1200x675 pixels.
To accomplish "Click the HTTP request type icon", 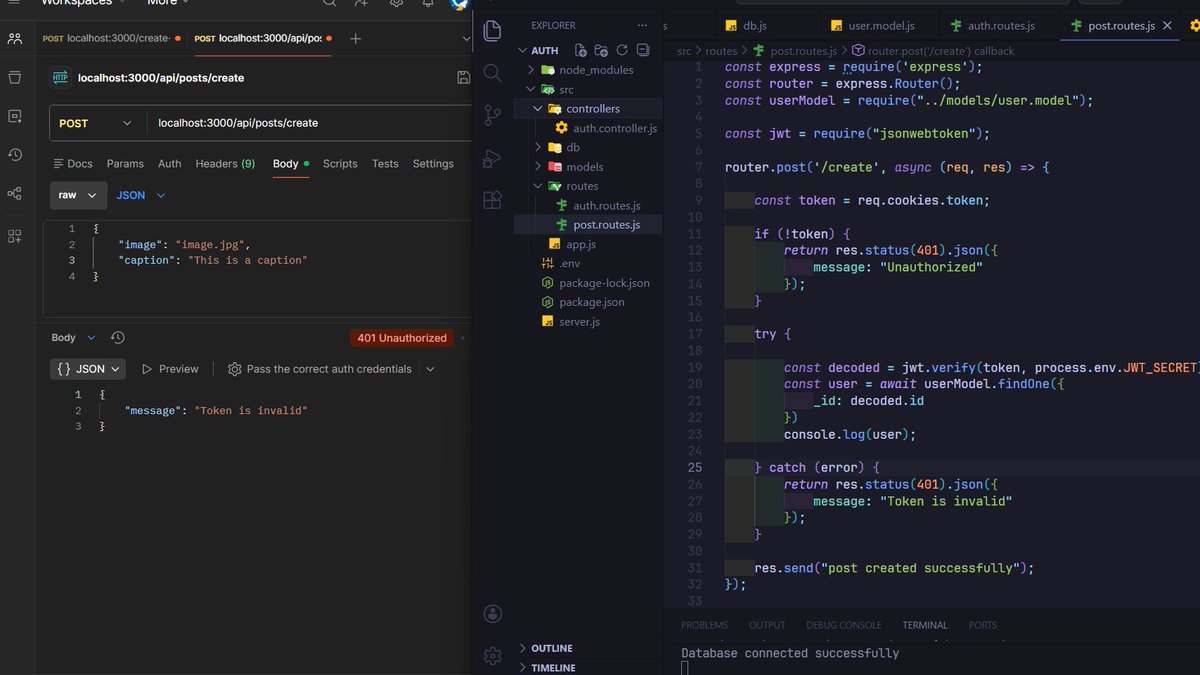I will tap(60, 77).
